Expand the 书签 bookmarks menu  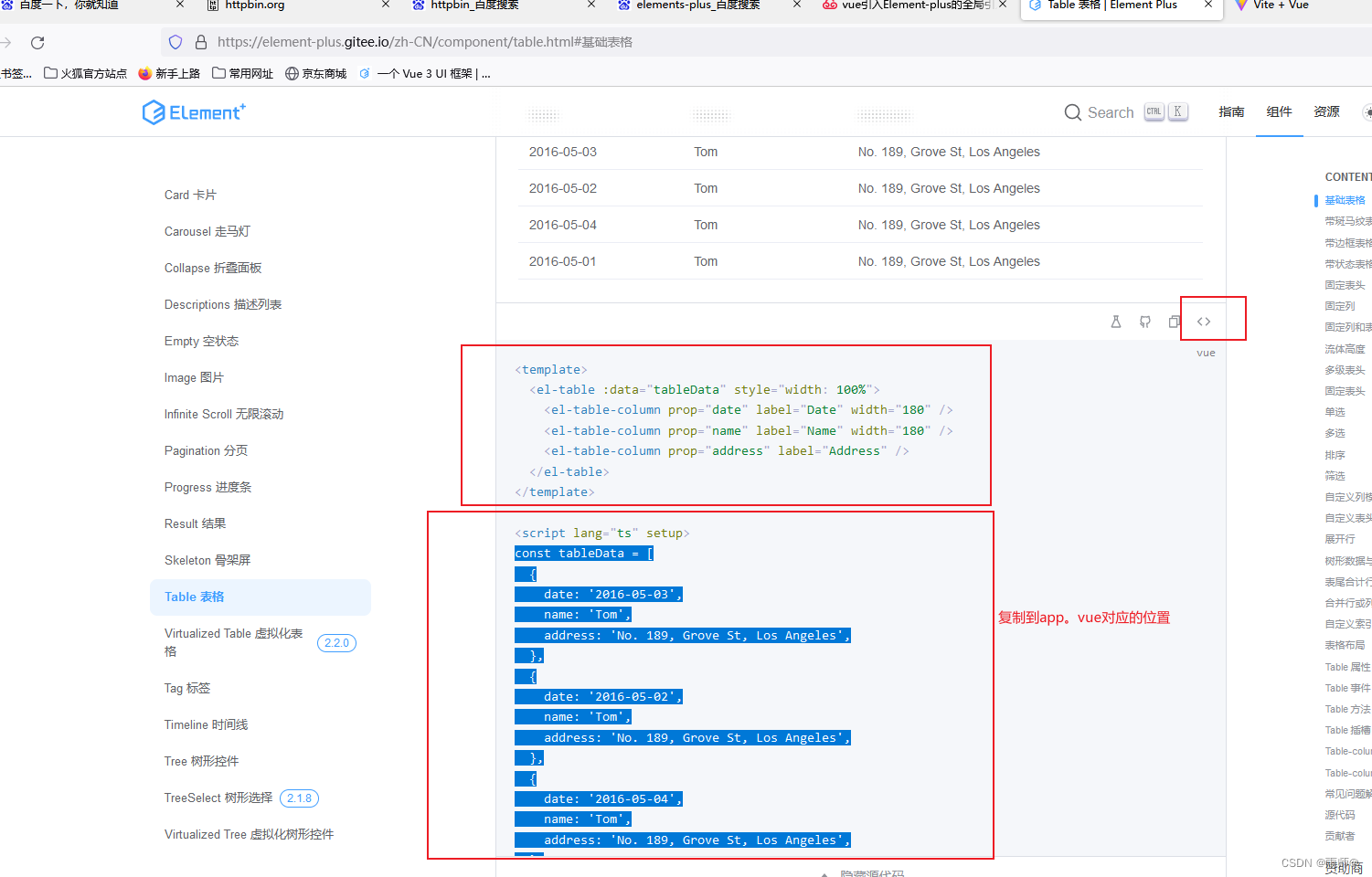click(x=16, y=73)
